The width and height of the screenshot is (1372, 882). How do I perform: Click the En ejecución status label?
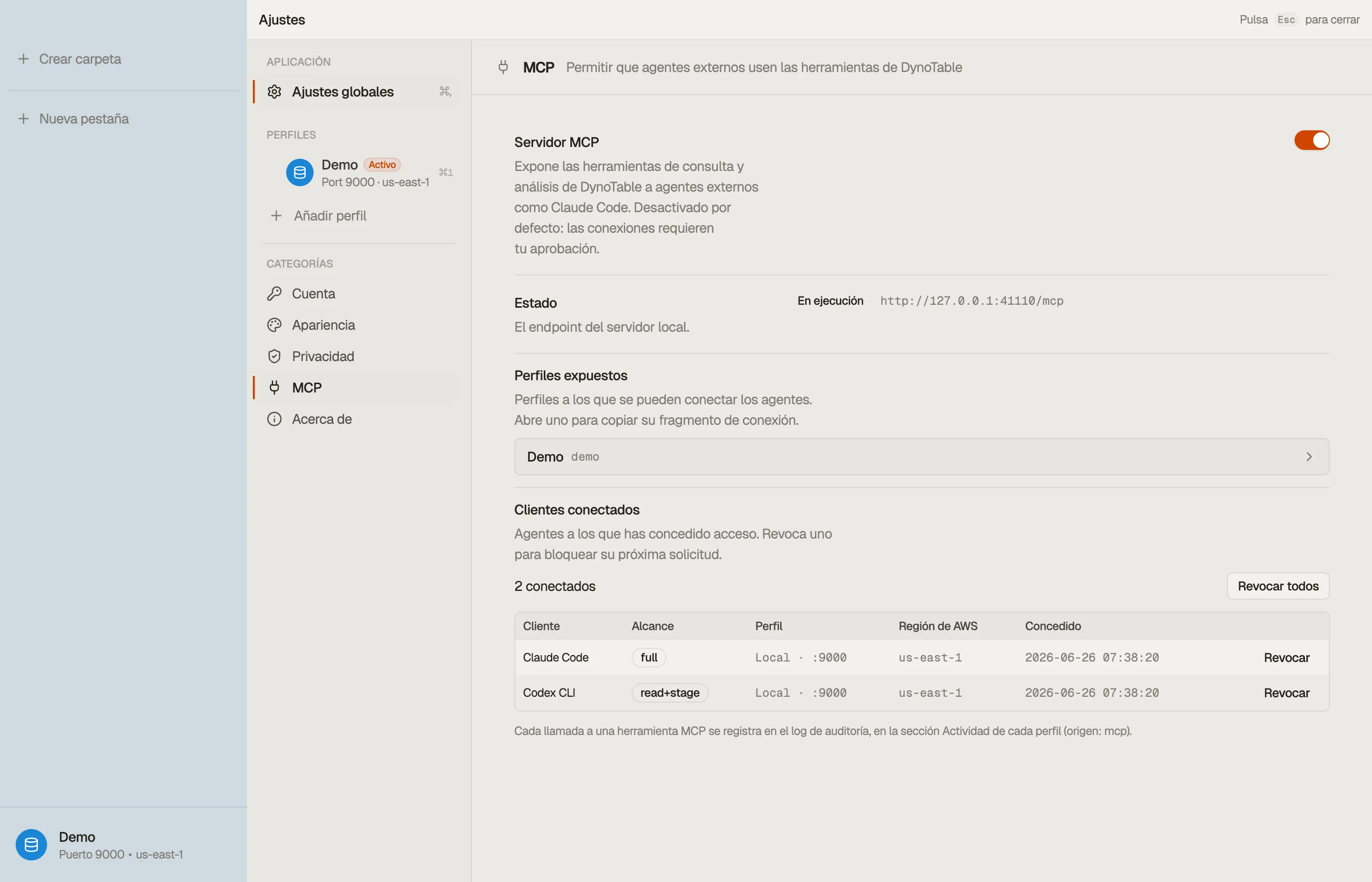[830, 301]
